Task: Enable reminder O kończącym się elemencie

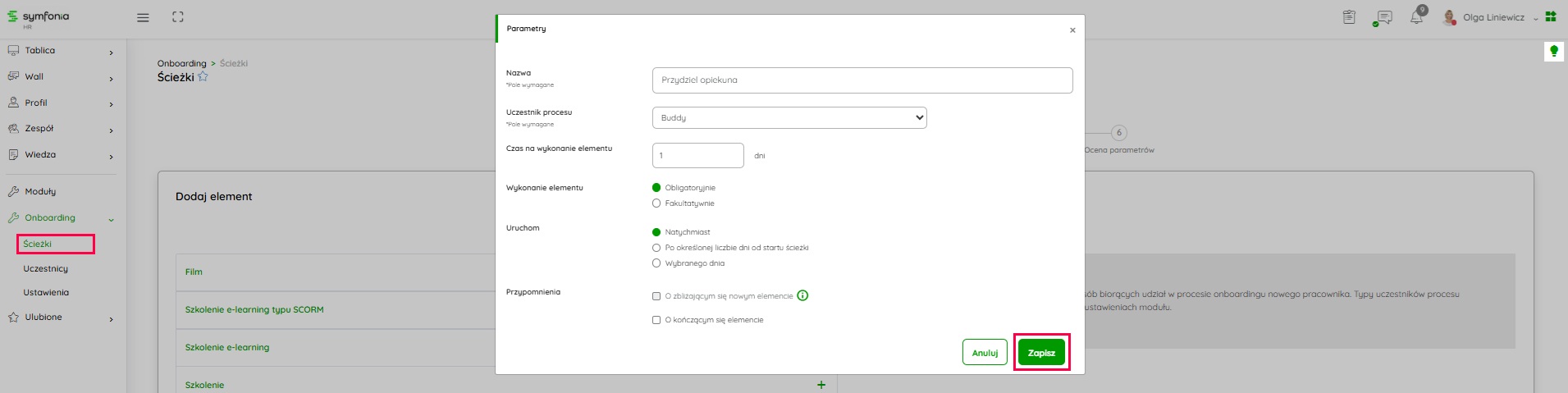Action: click(x=656, y=320)
